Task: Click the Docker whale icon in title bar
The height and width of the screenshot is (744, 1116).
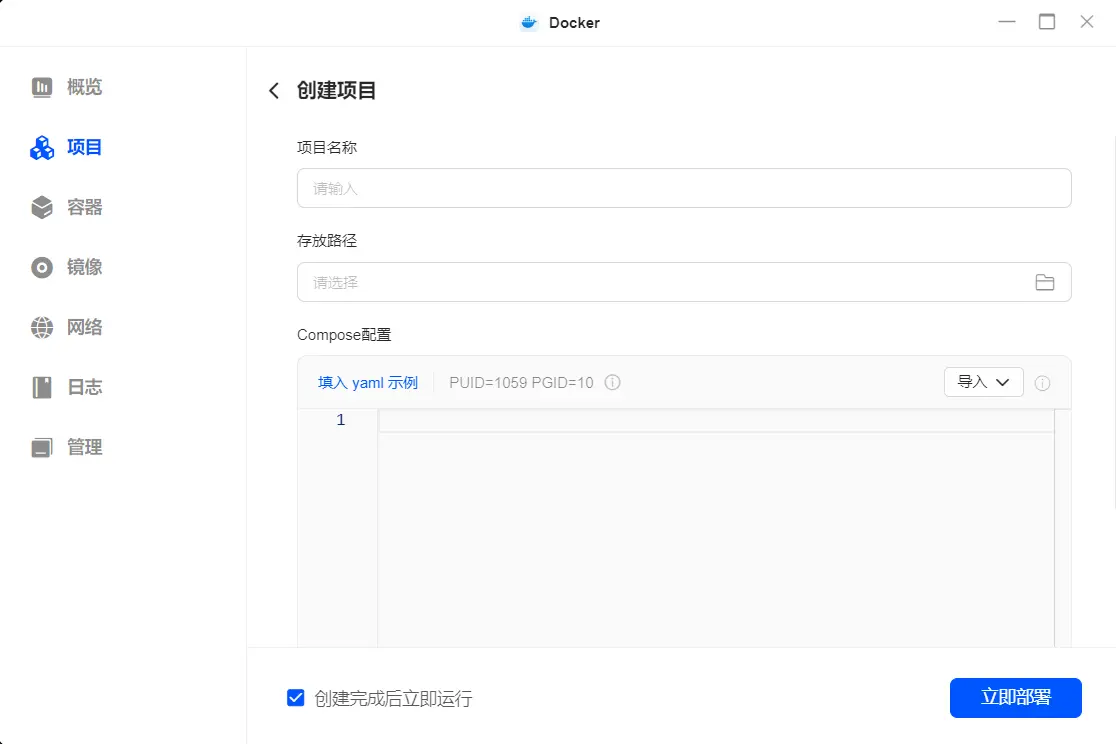Action: click(x=528, y=21)
